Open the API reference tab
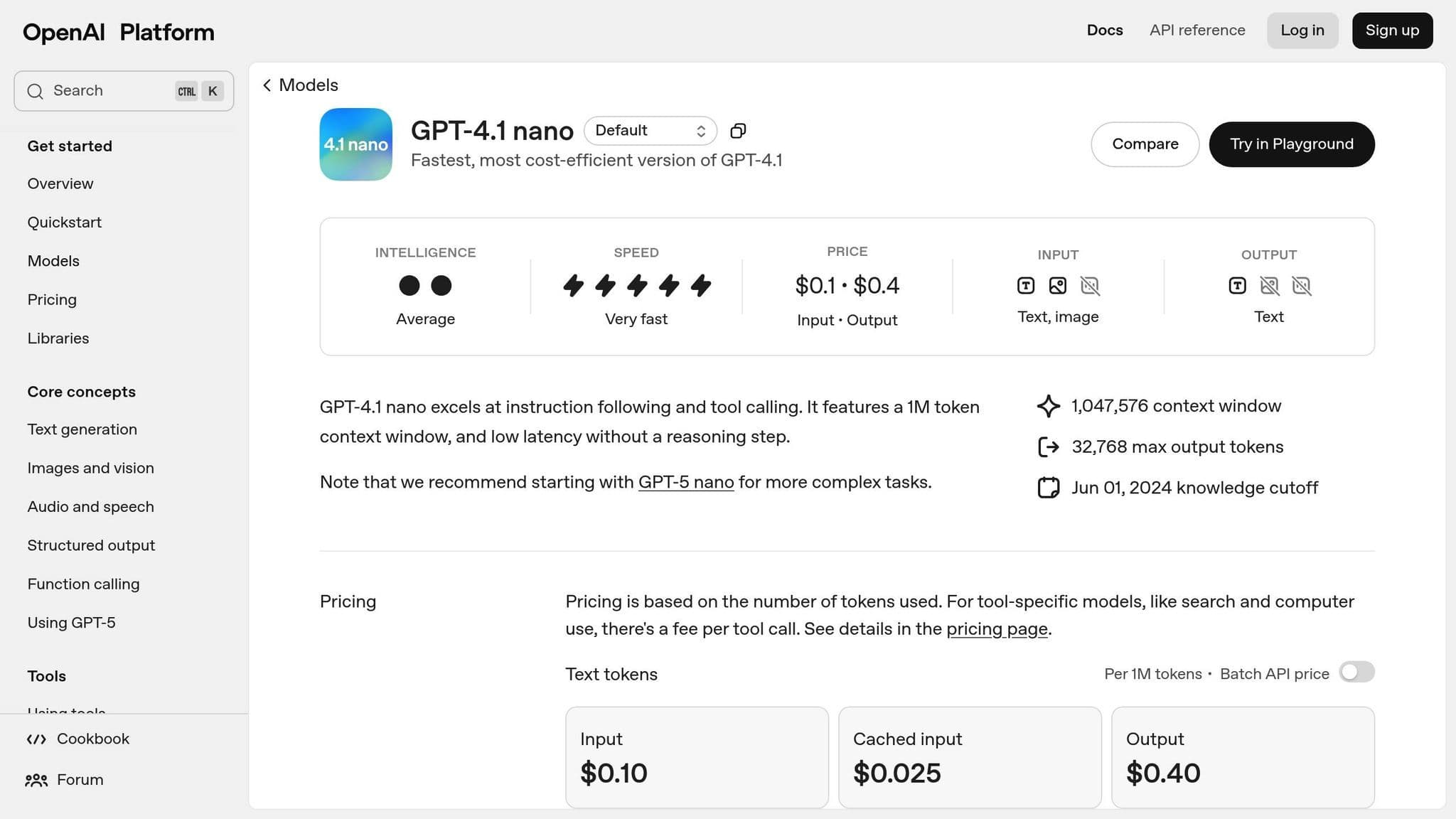This screenshot has width=1456, height=819. 1197,31
